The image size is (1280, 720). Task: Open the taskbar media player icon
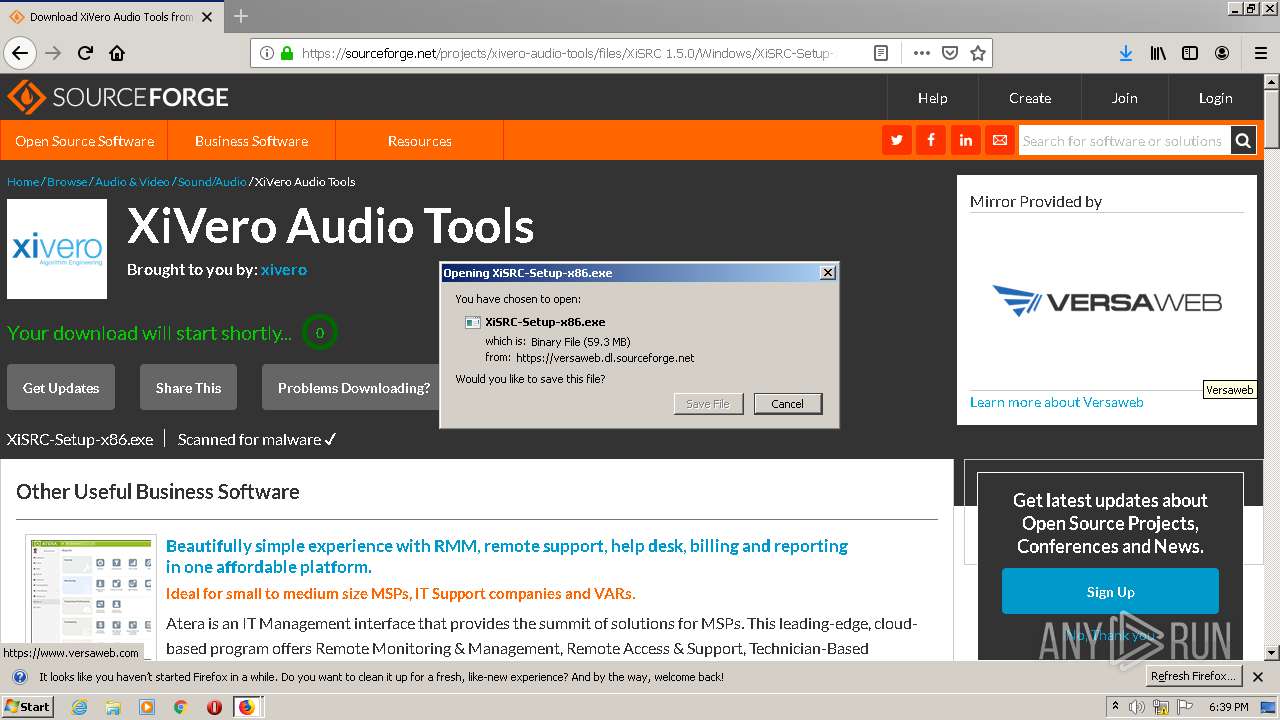click(x=147, y=707)
